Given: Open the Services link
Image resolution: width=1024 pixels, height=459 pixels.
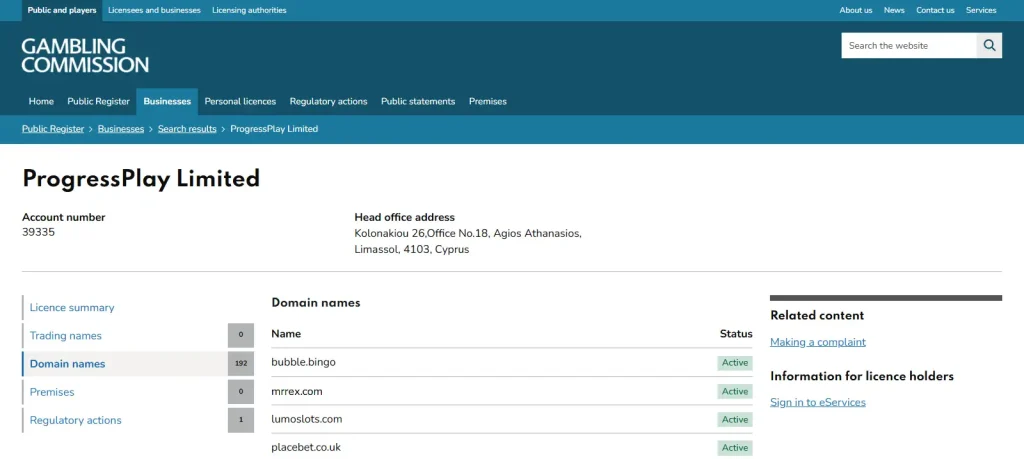Looking at the screenshot, I should tap(981, 10).
